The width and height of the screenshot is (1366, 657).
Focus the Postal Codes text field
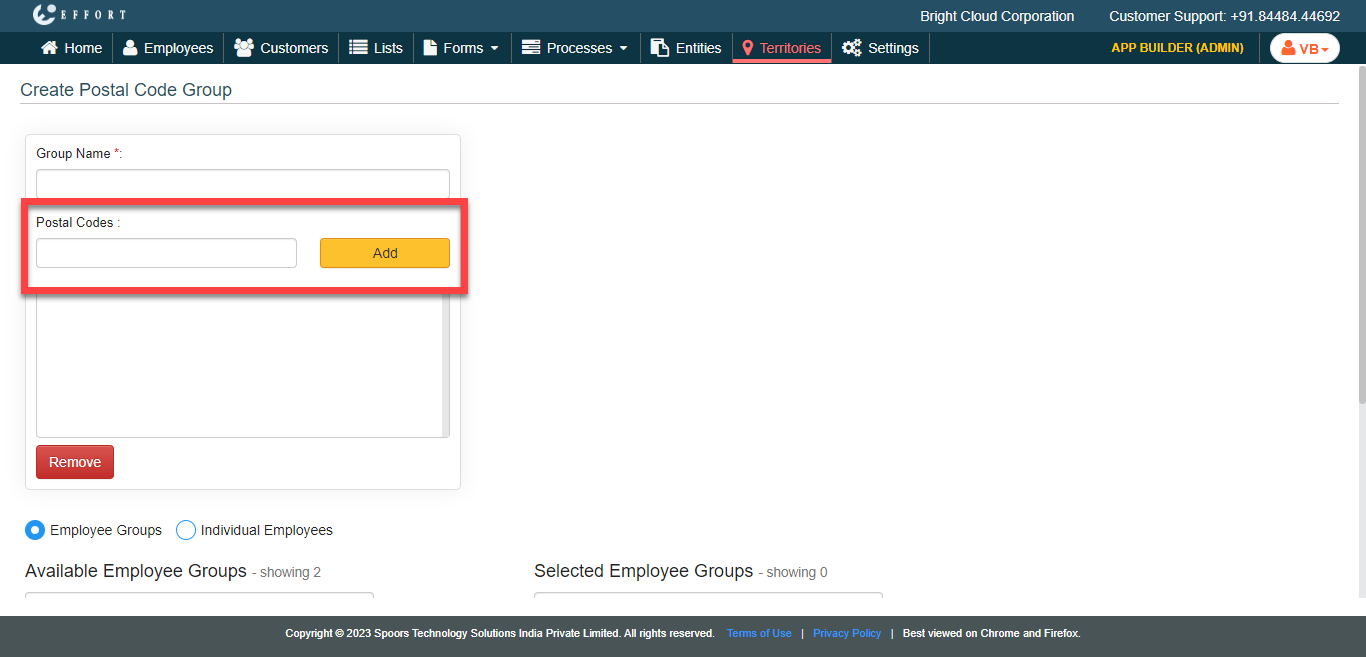coord(166,253)
